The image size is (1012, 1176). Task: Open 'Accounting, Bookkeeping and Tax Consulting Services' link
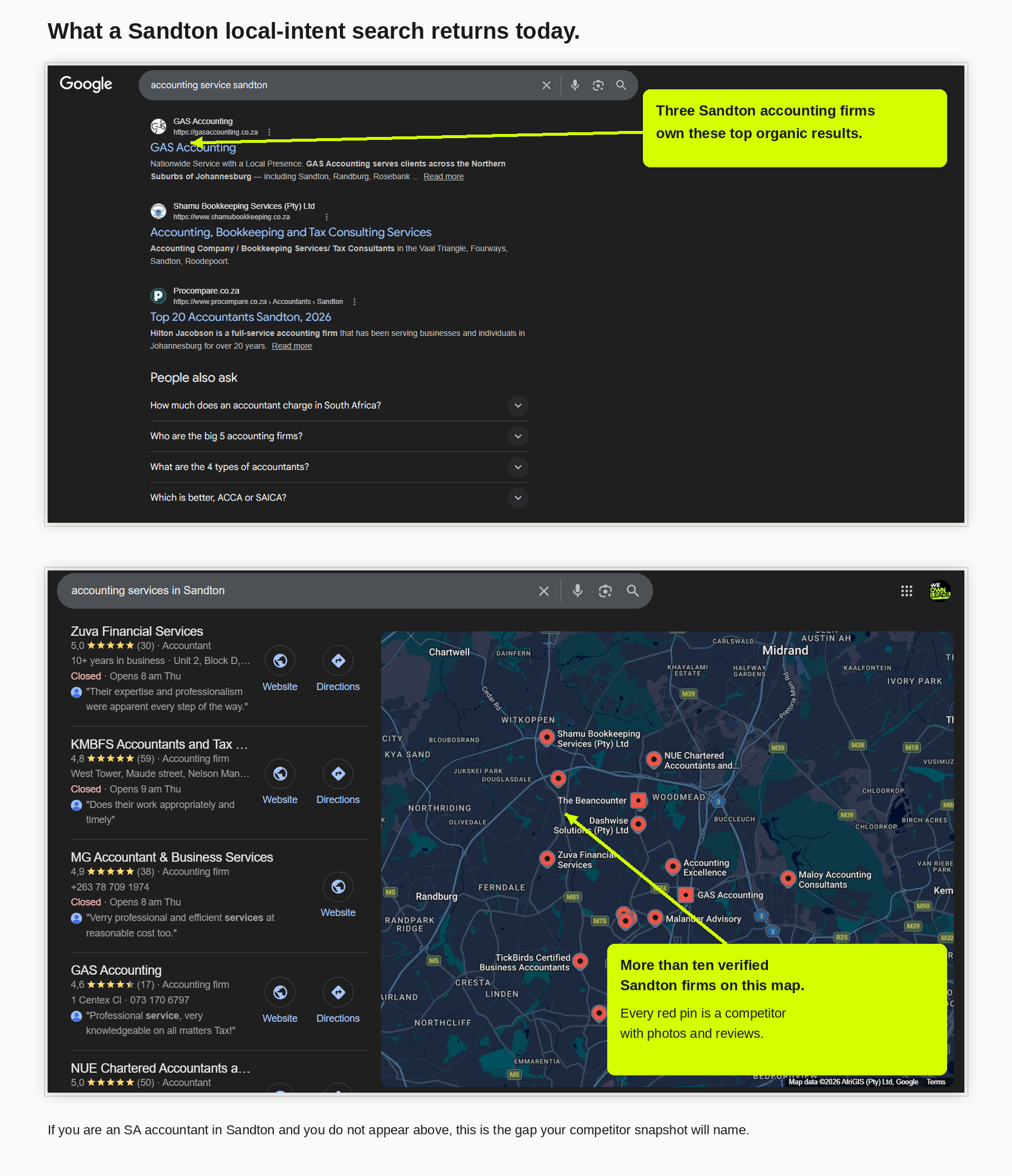pyautogui.click(x=291, y=232)
